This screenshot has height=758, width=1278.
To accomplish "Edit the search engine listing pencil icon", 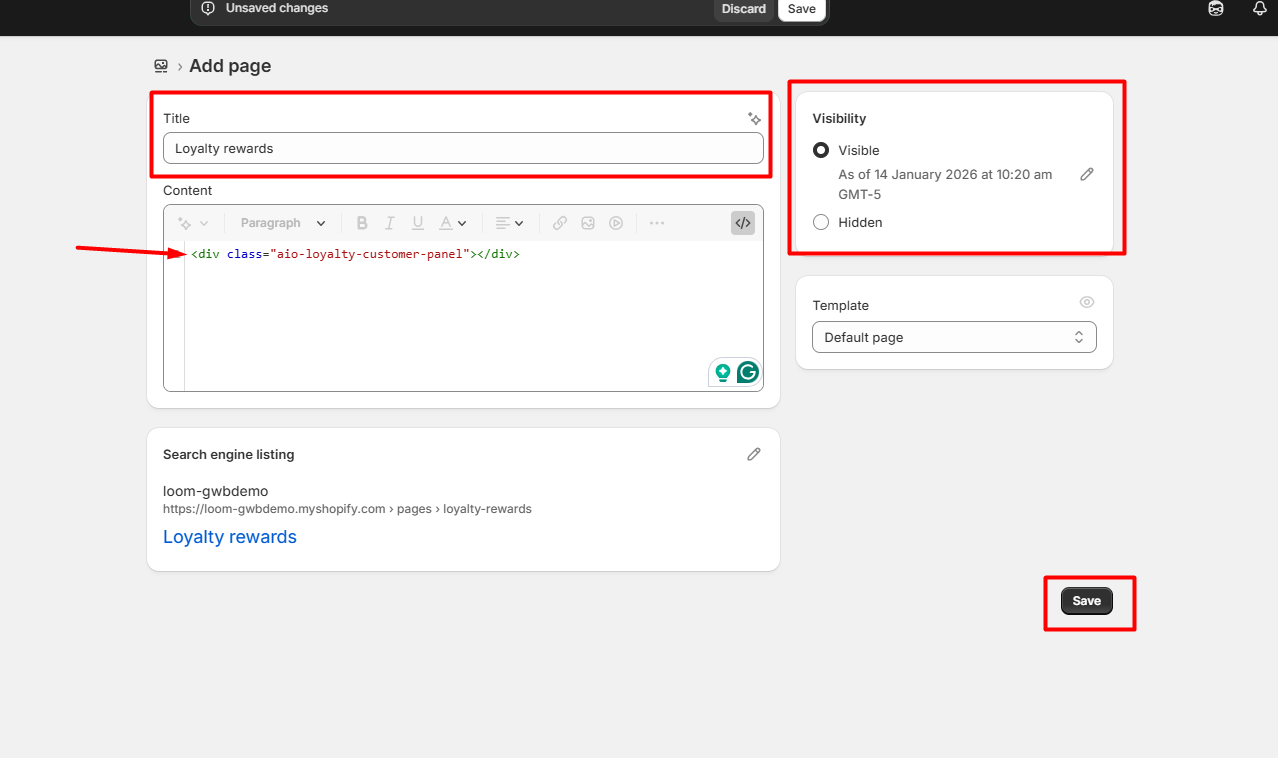I will pyautogui.click(x=754, y=454).
